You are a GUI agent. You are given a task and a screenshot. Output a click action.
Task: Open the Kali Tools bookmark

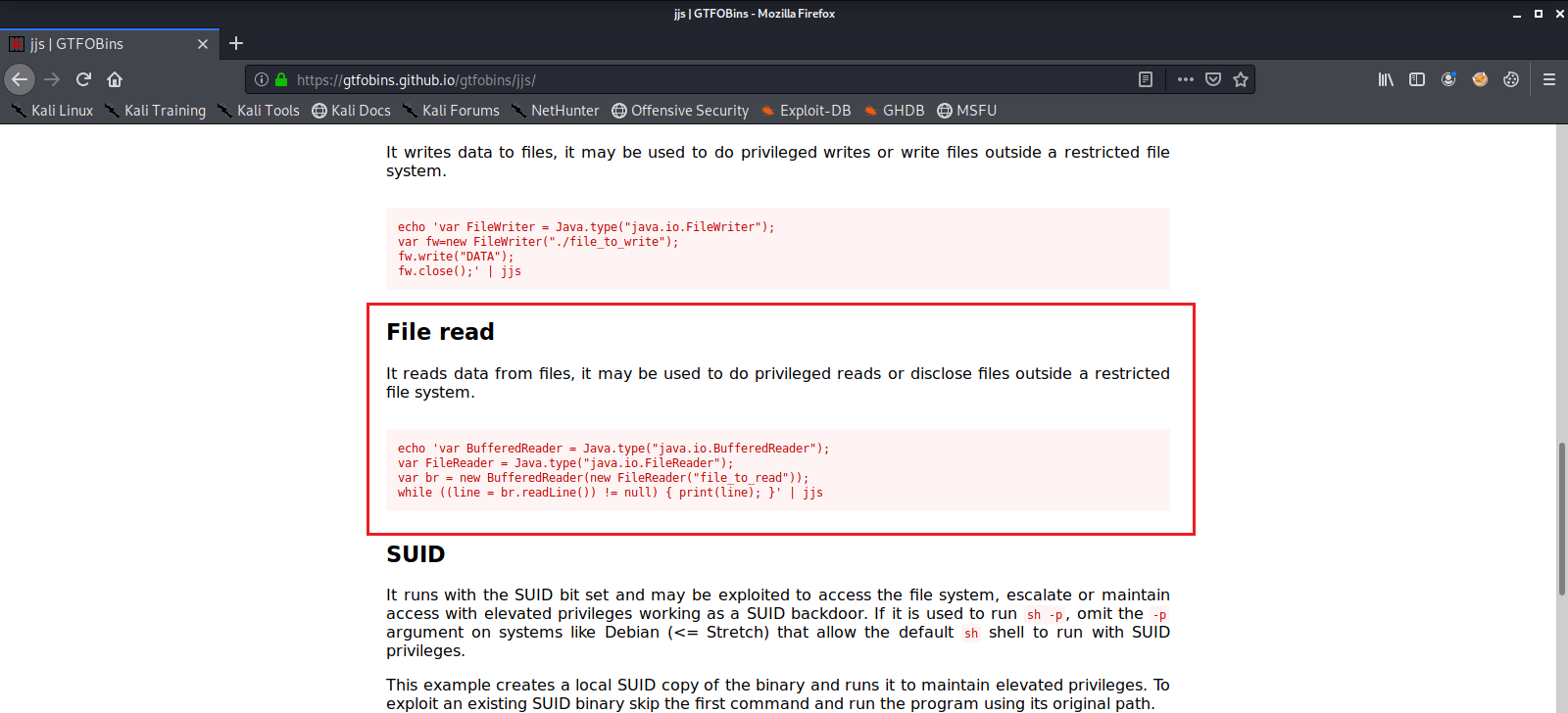click(259, 111)
